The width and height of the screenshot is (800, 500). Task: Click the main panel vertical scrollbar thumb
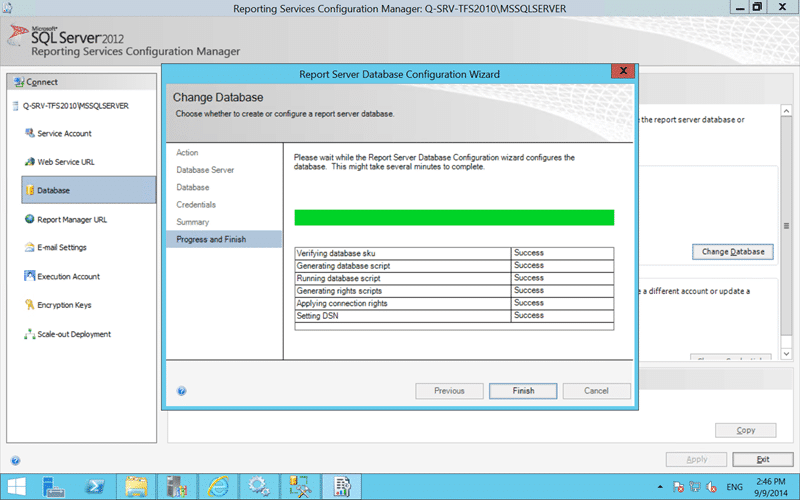(786, 226)
